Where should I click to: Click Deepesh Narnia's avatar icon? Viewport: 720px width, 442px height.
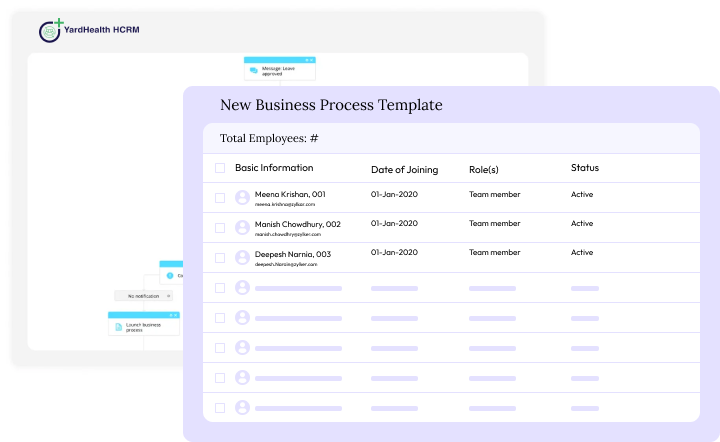(242, 257)
